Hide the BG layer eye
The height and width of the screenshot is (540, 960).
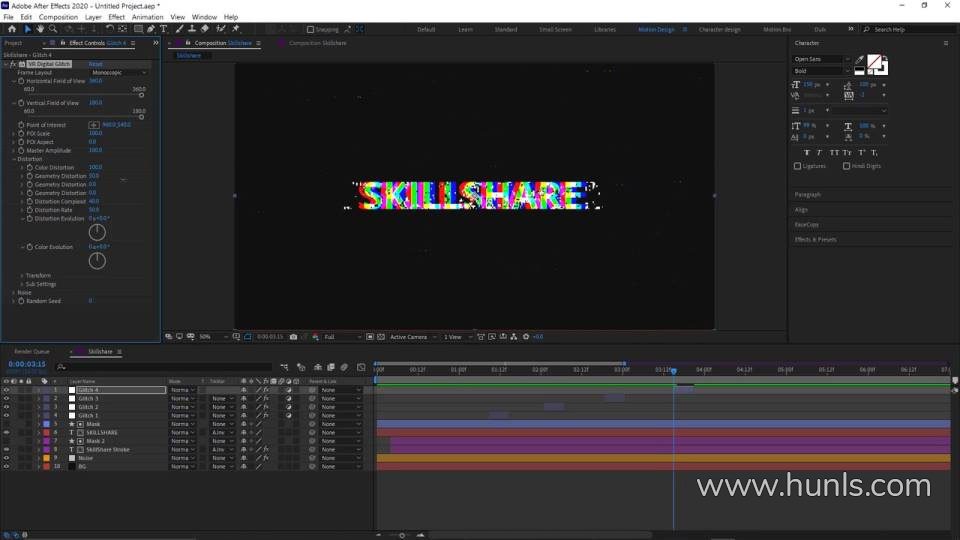point(6,467)
